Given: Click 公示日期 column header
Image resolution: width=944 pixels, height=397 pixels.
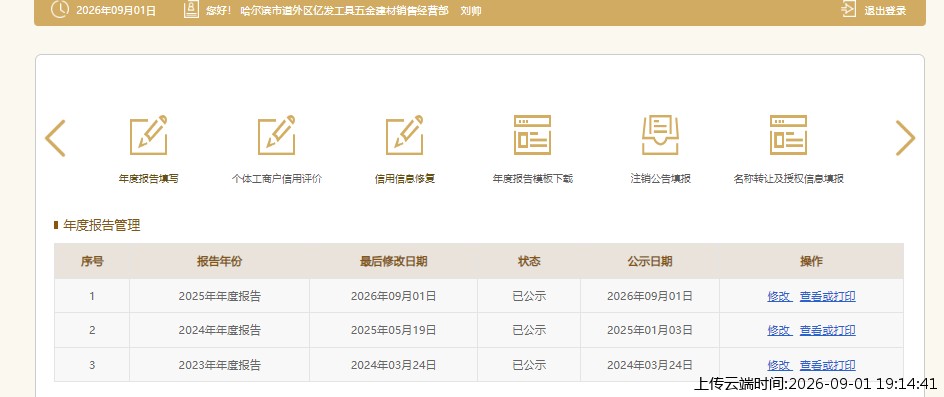Looking at the screenshot, I should 650,261.
